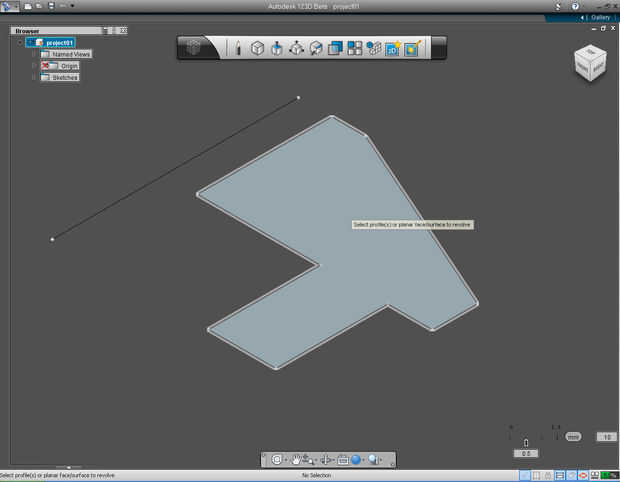This screenshot has width=620, height=482.
Task: Click the dark toolbar home cube
Action: [x=193, y=47]
